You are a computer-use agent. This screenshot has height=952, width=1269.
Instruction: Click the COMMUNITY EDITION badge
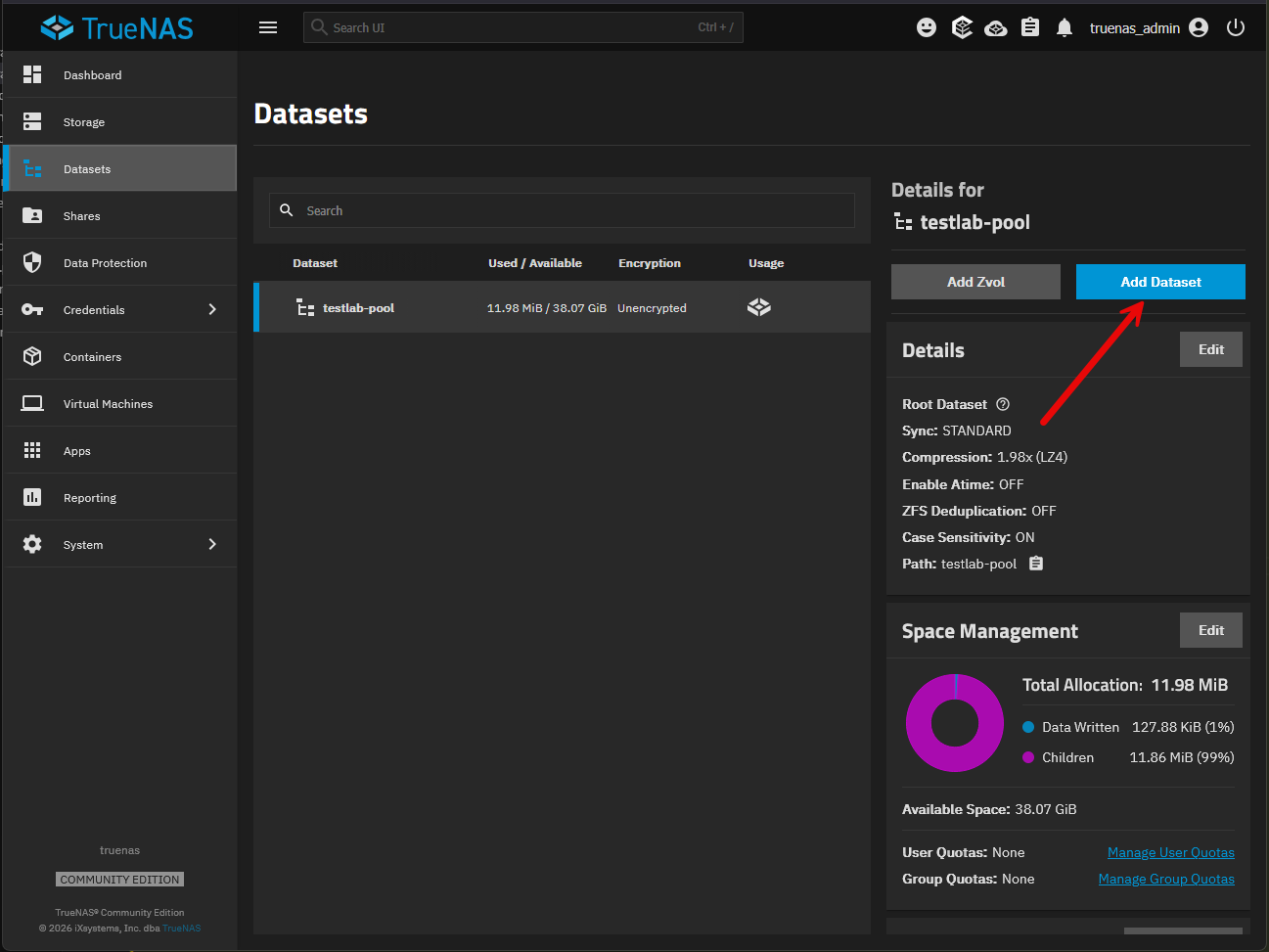[x=120, y=880]
